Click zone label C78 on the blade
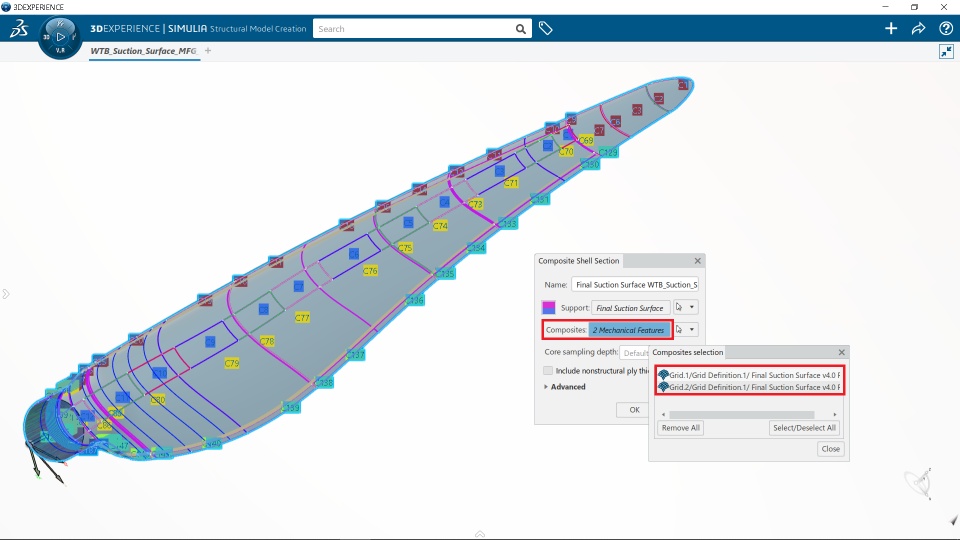Screen dimensions: 960x540 pyautogui.click(x=266, y=341)
